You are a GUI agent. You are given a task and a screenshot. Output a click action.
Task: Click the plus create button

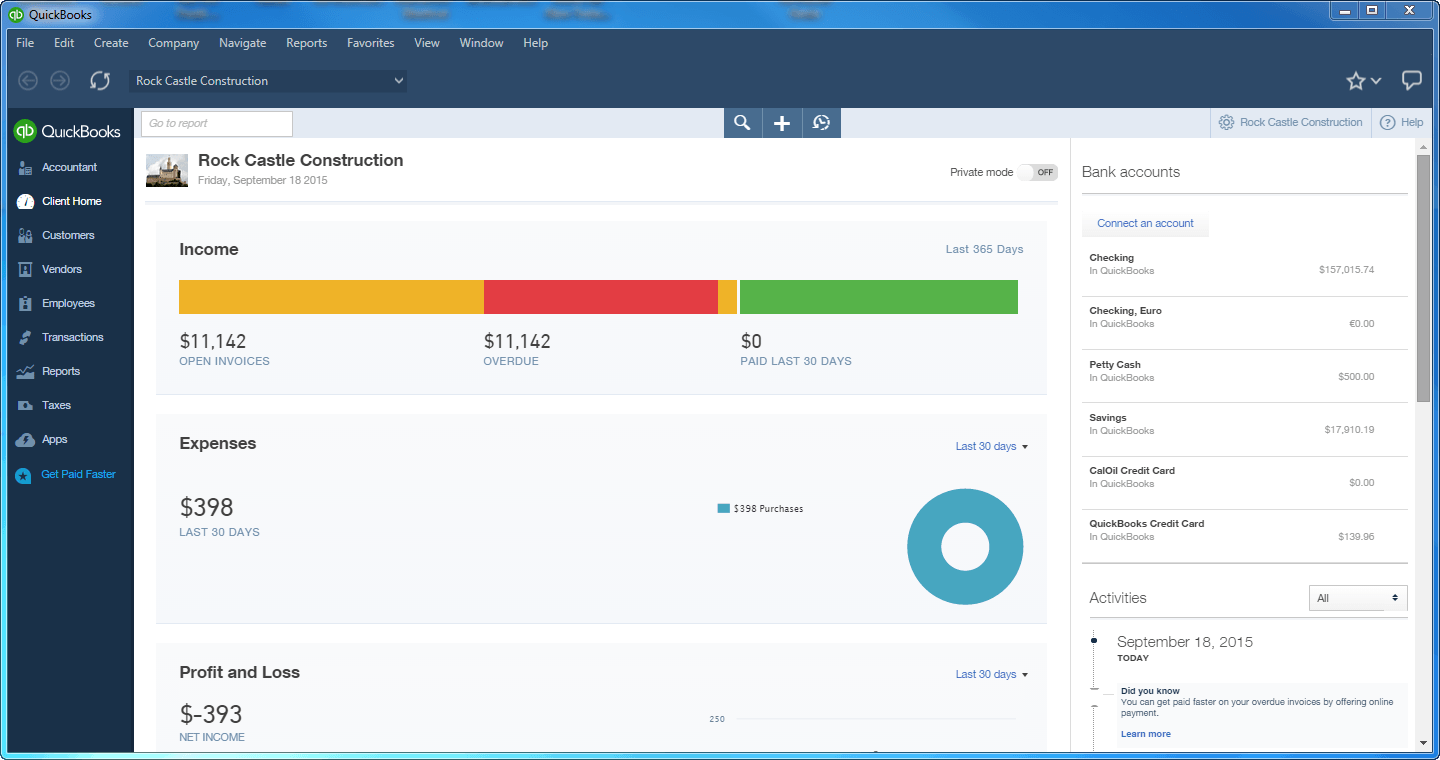tap(782, 122)
